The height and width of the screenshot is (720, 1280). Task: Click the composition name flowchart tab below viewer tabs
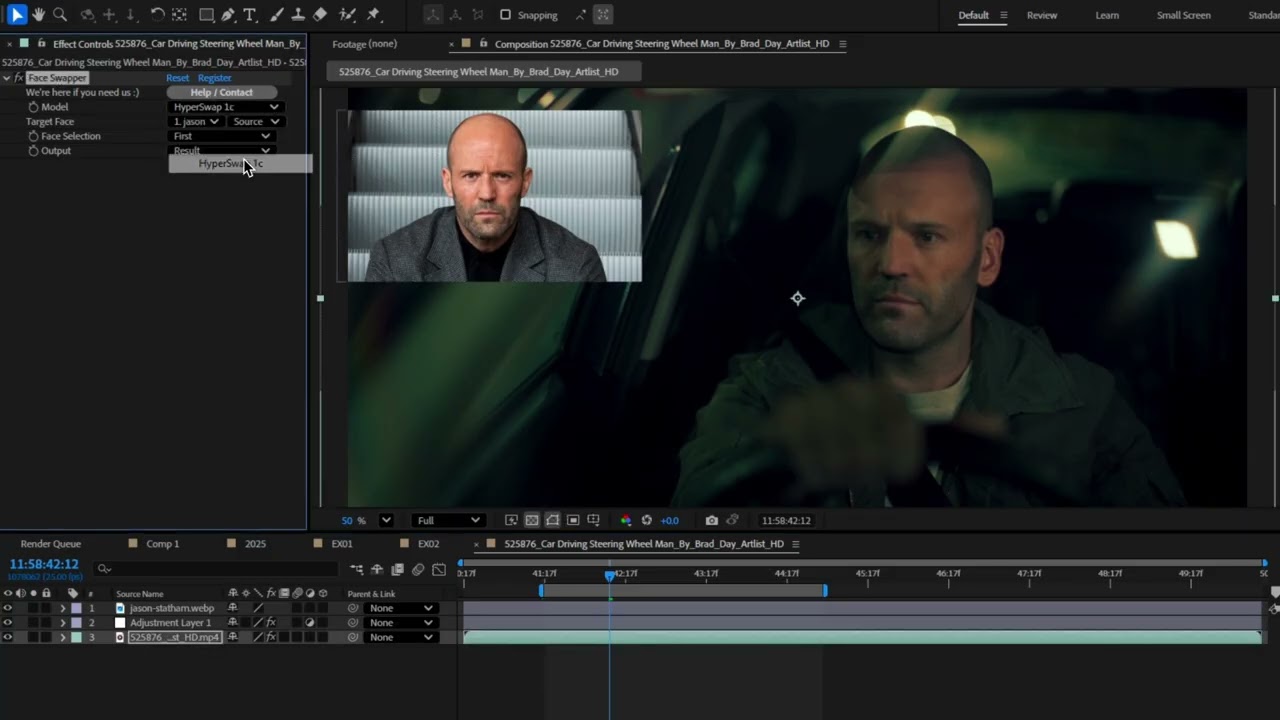coord(483,72)
